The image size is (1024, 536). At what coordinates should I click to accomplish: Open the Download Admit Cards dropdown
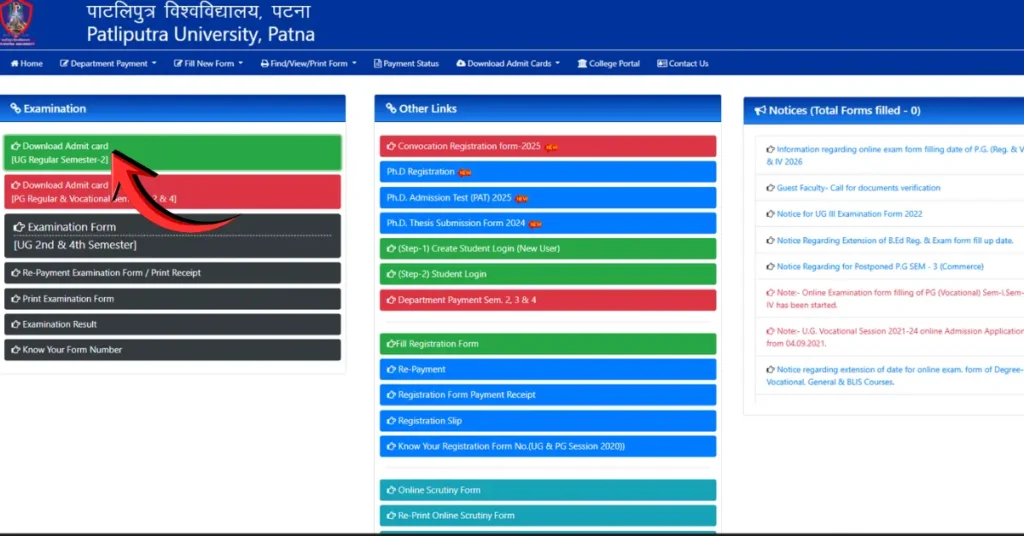pos(508,63)
